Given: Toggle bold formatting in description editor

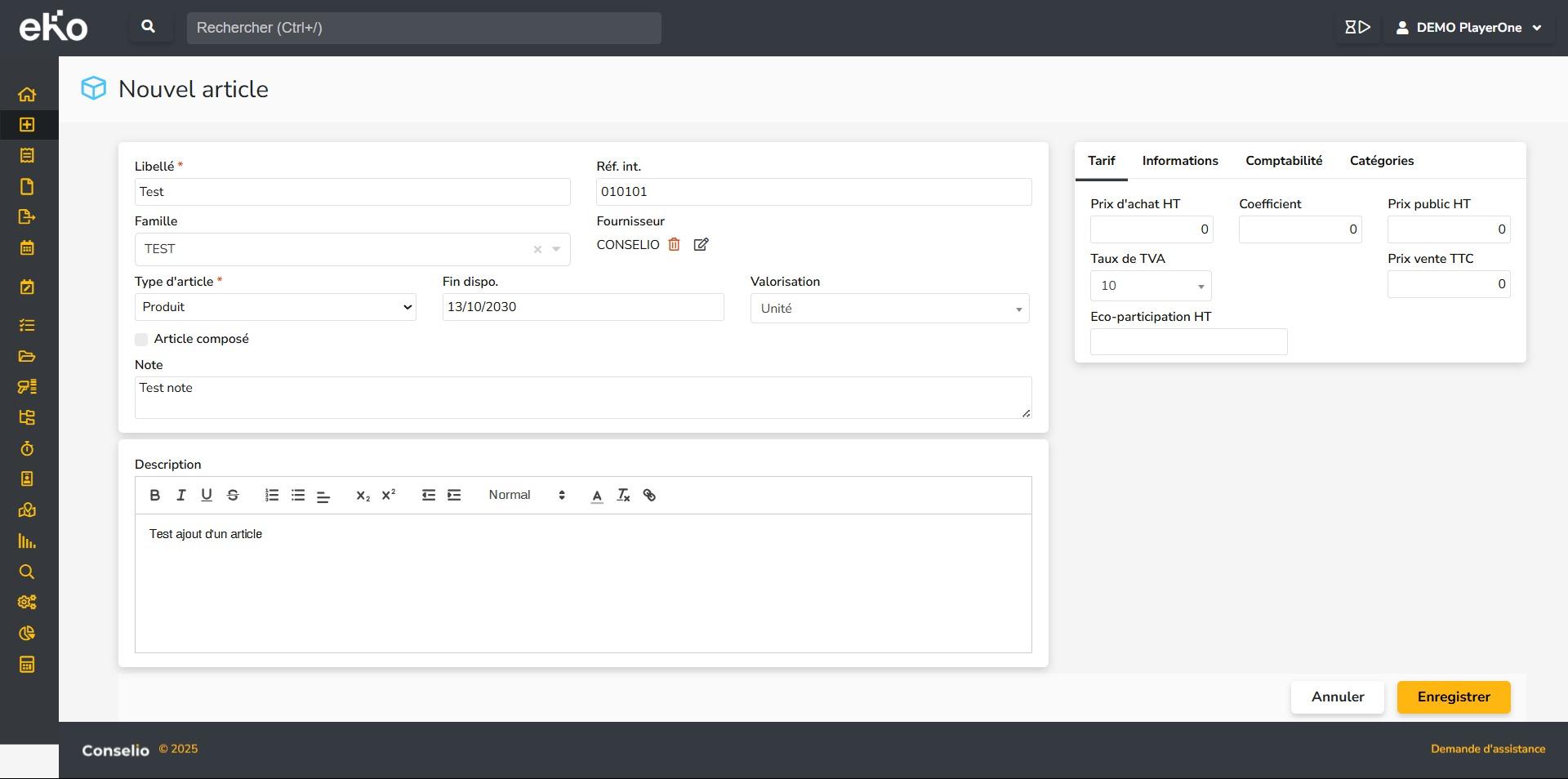Looking at the screenshot, I should click(x=154, y=495).
